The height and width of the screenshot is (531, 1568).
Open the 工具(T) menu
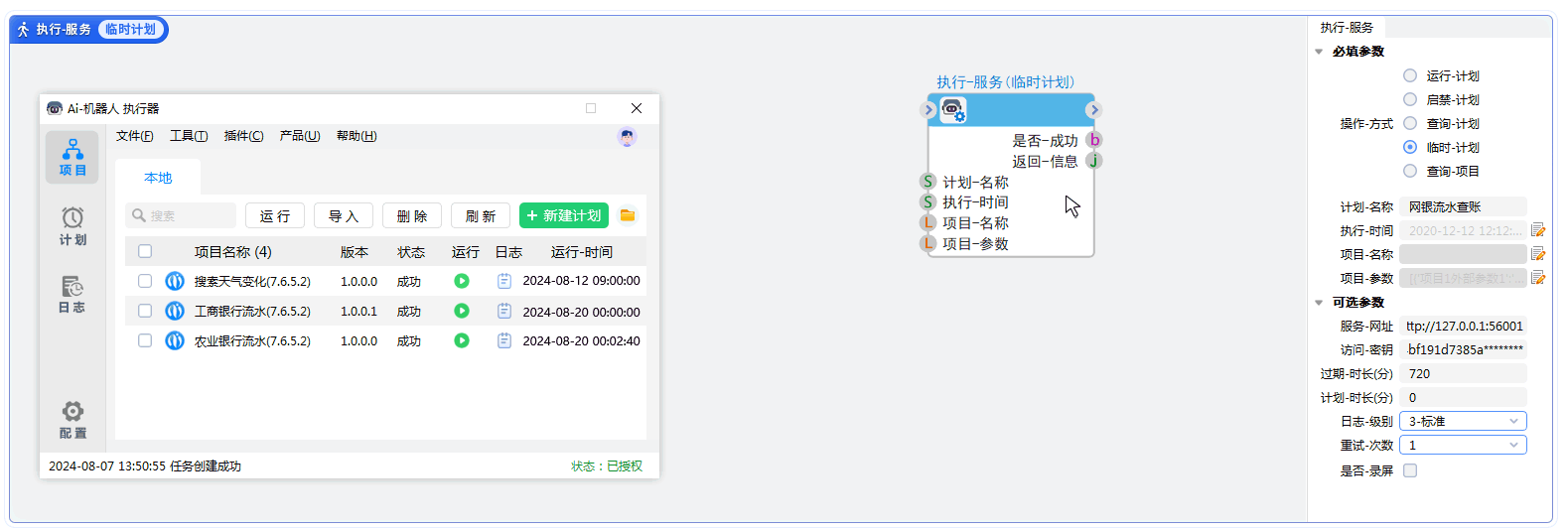[x=189, y=136]
